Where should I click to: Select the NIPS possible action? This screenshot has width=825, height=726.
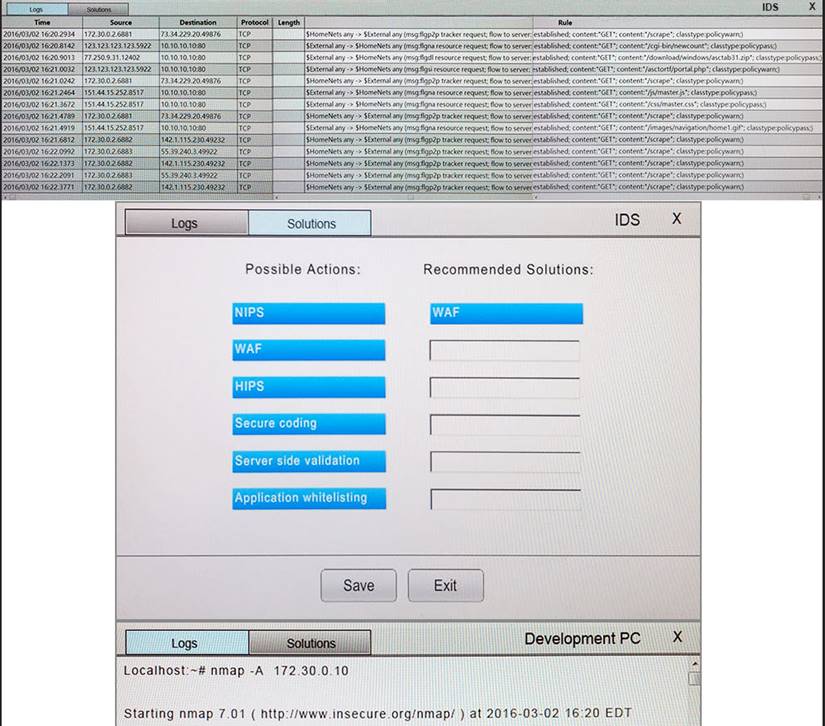(x=310, y=313)
